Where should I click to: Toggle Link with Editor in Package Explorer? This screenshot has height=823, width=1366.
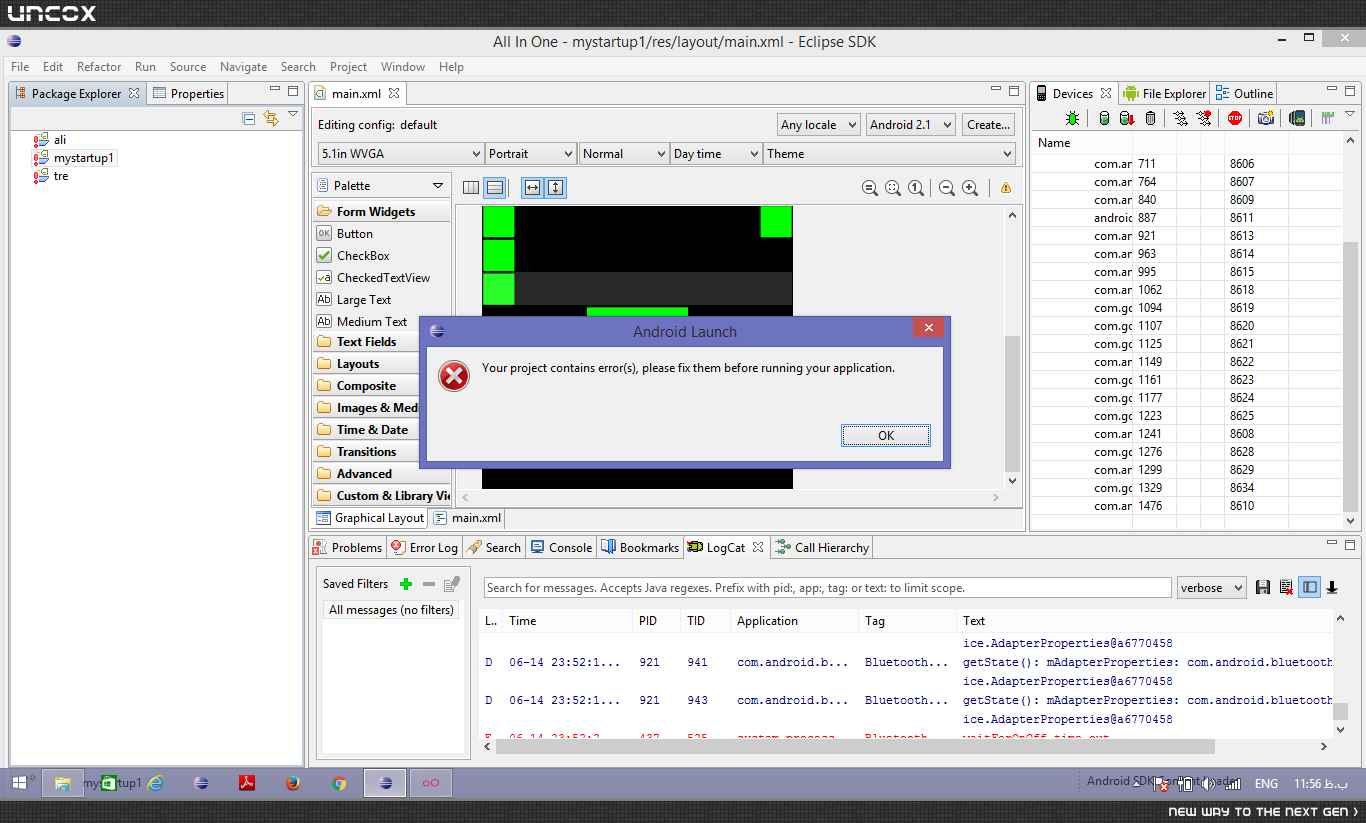pyautogui.click(x=271, y=118)
